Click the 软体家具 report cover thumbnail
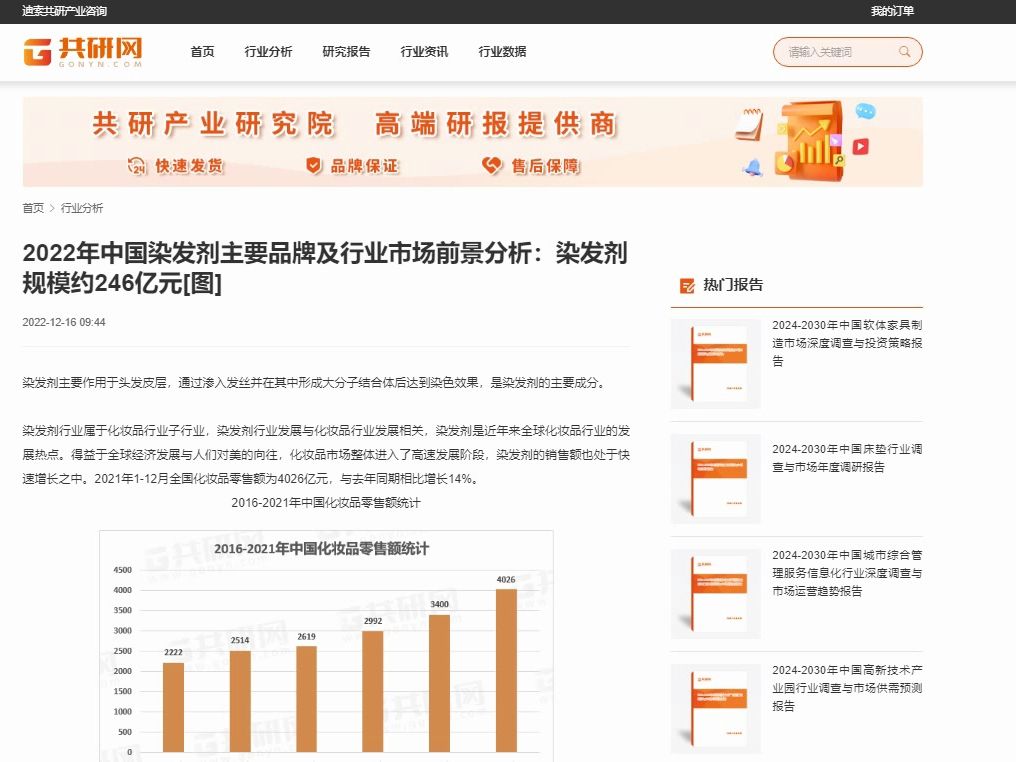Image resolution: width=1016 pixels, height=762 pixels. [x=715, y=364]
